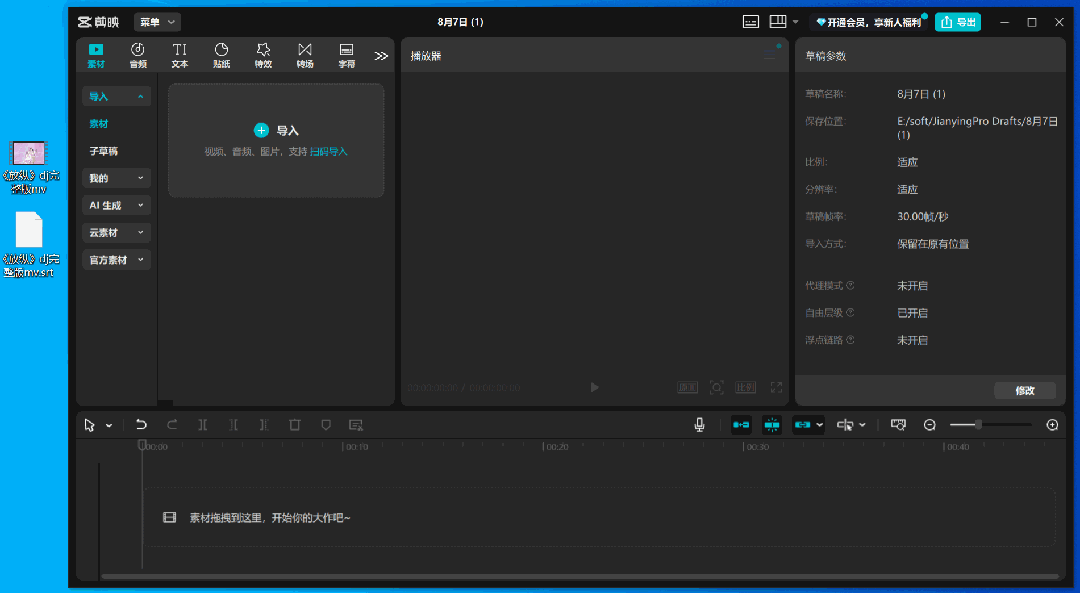Click the timeline horizontal scrollbar
The image size is (1080, 593).
coord(580,576)
